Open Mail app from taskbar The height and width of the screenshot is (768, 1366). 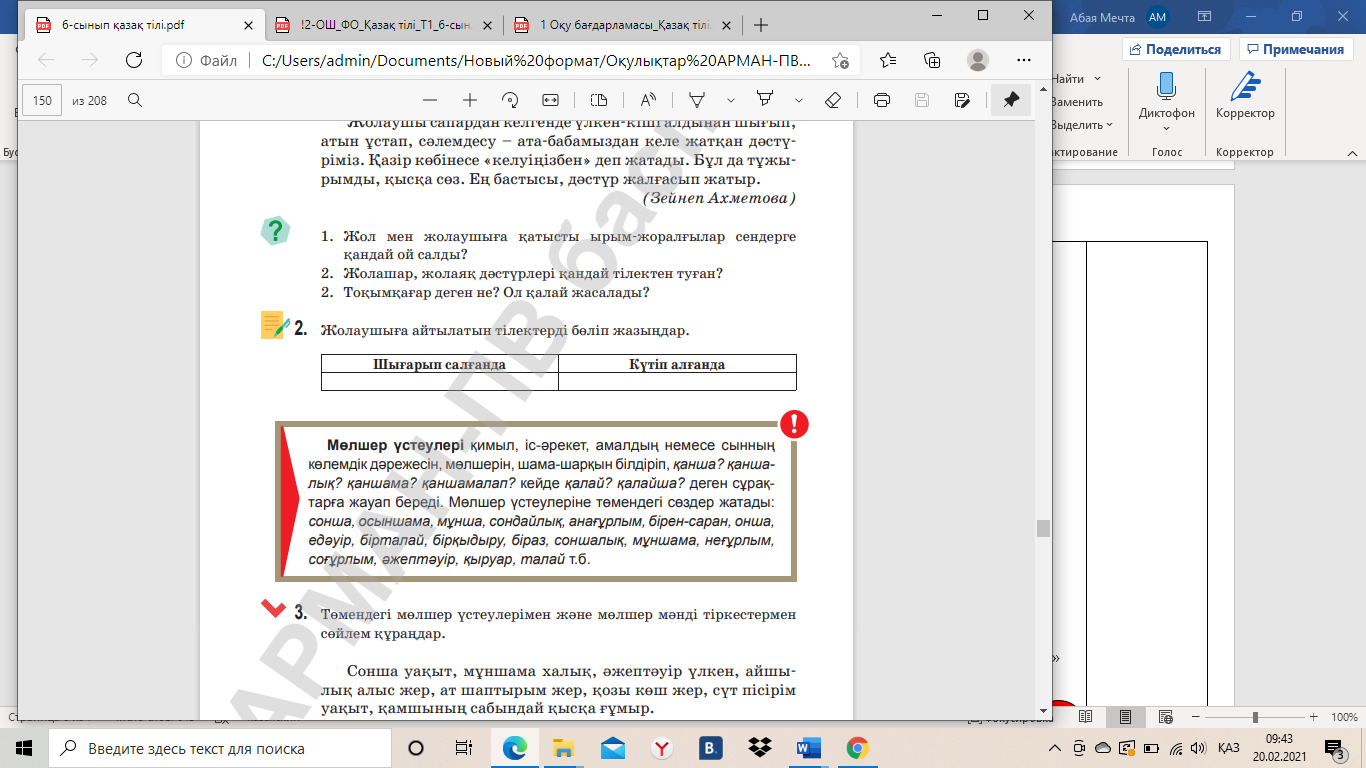pyautogui.click(x=613, y=748)
